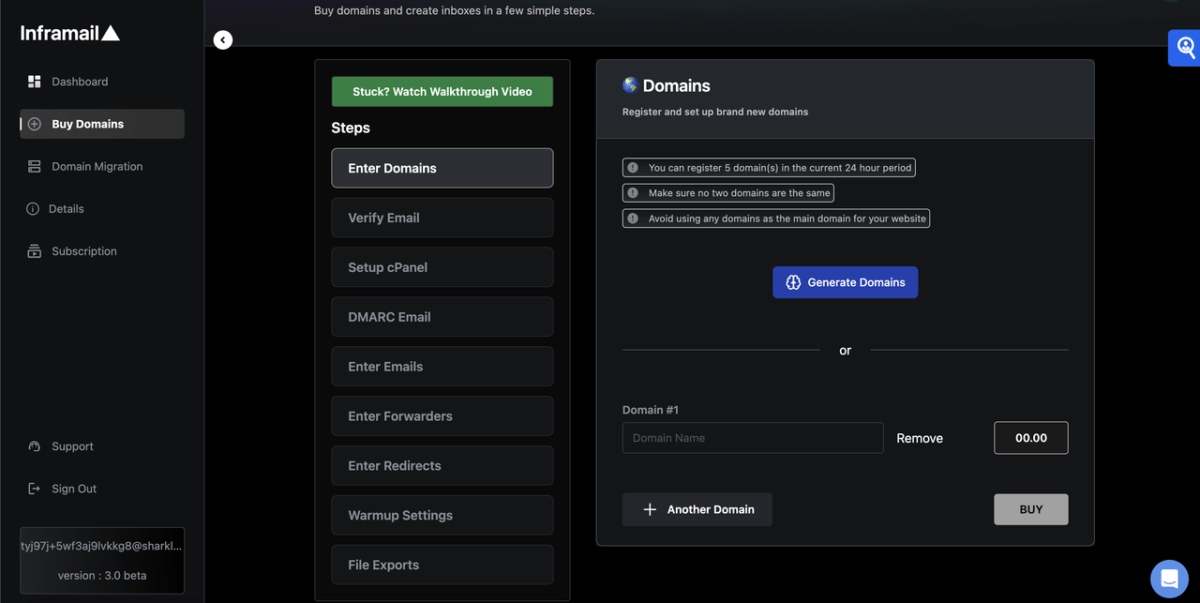Click the Details info icon
The width and height of the screenshot is (1200, 603).
(34, 209)
